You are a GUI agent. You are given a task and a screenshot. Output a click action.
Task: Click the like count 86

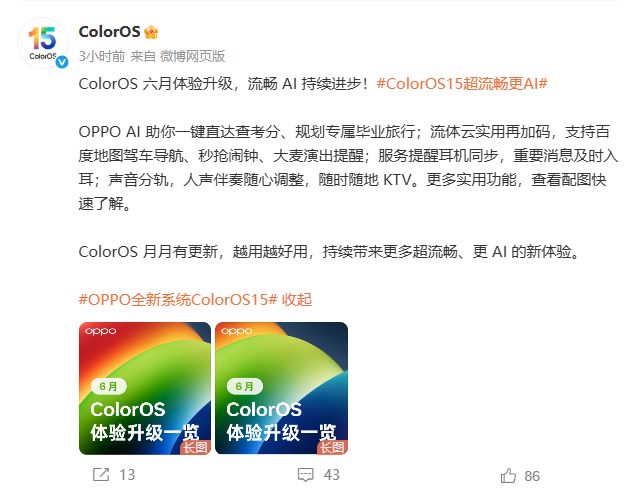click(x=532, y=476)
